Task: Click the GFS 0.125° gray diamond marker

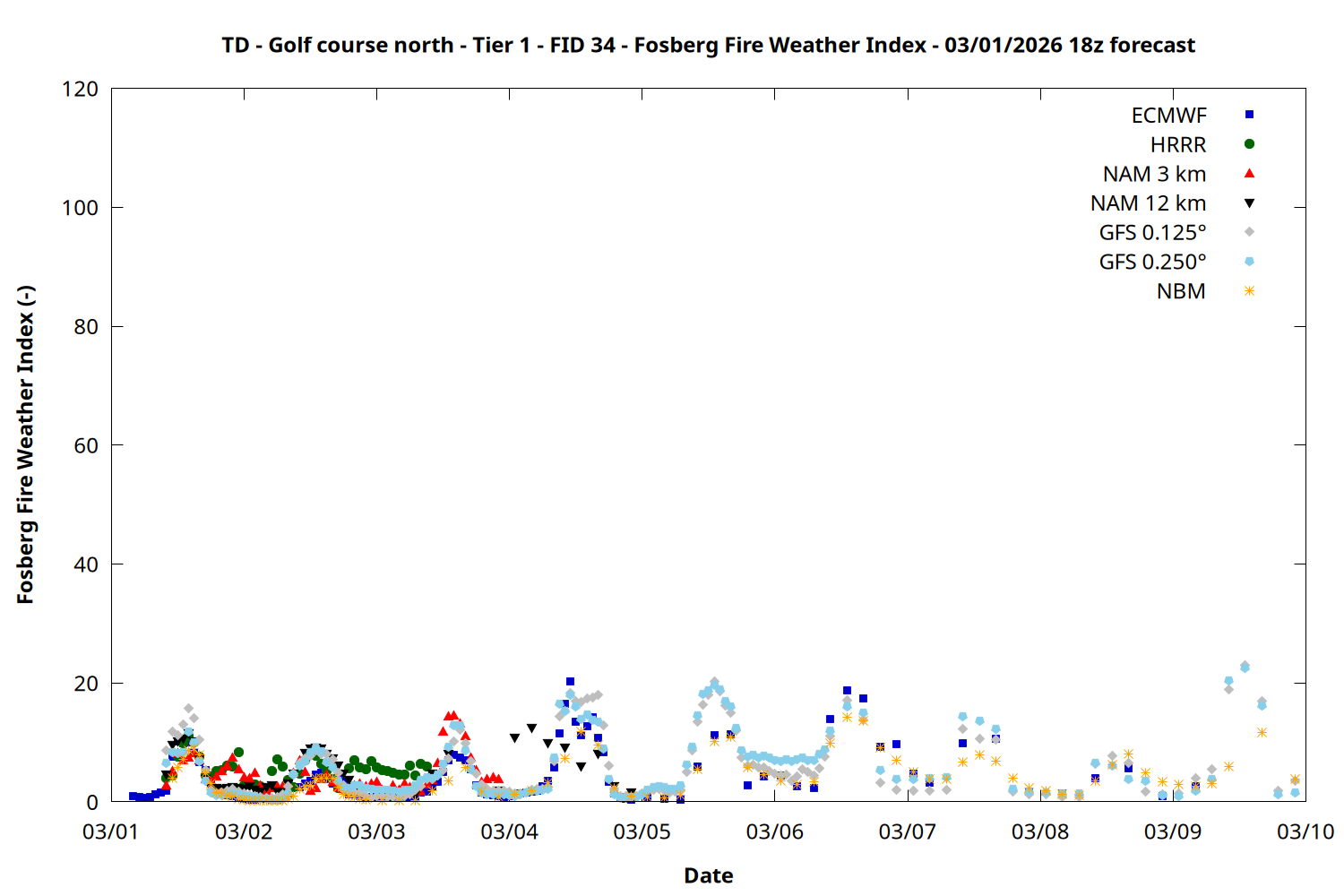Action: coord(1249,232)
